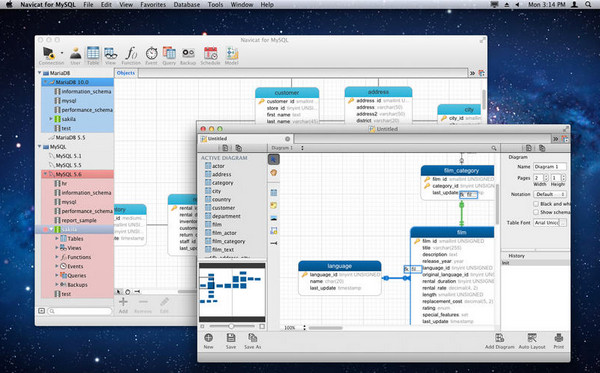
Task: Open the Database menu
Action: pos(187,5)
